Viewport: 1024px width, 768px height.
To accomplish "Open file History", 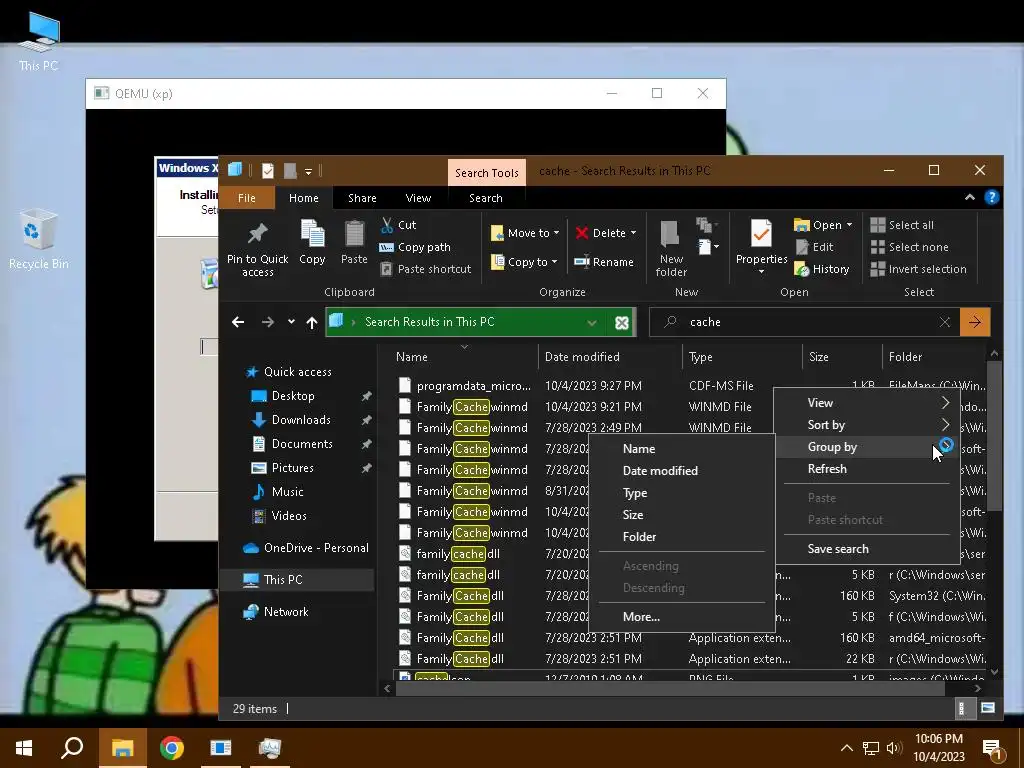I will point(822,269).
